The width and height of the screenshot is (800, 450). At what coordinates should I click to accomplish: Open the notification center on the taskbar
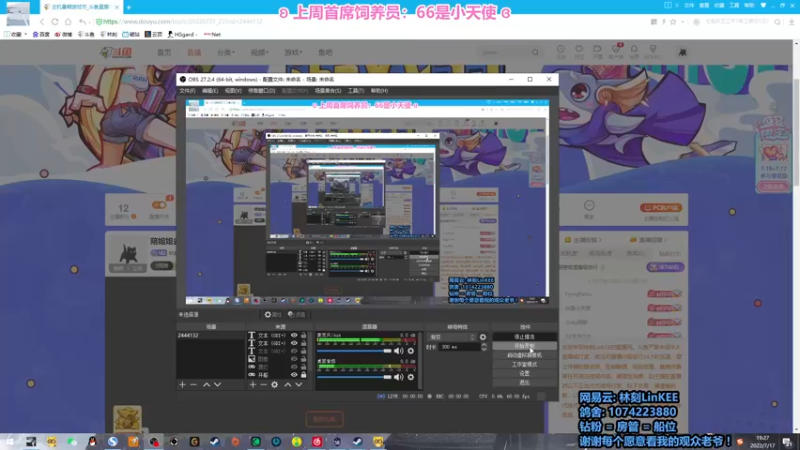point(787,441)
